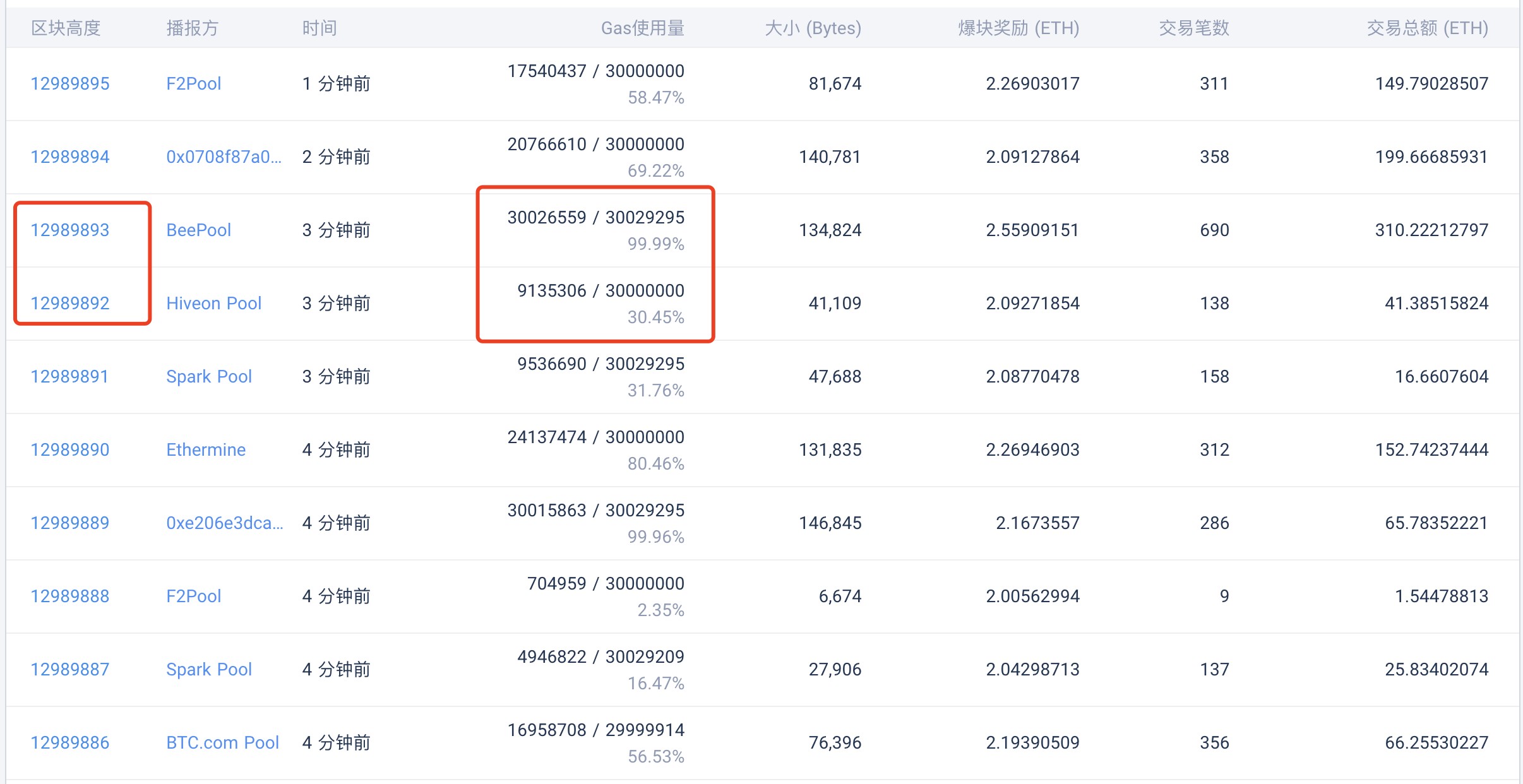Open block 12989892 details
Image resolution: width=1523 pixels, height=784 pixels.
[70, 303]
